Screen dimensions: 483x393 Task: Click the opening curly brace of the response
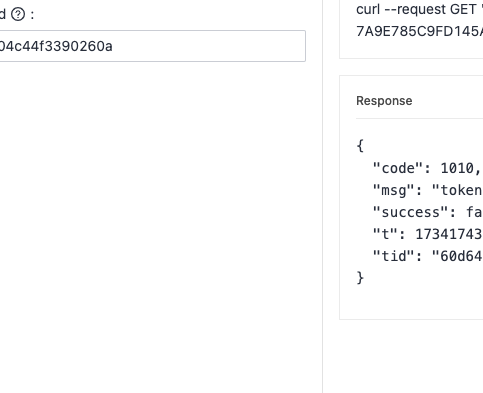(360, 146)
